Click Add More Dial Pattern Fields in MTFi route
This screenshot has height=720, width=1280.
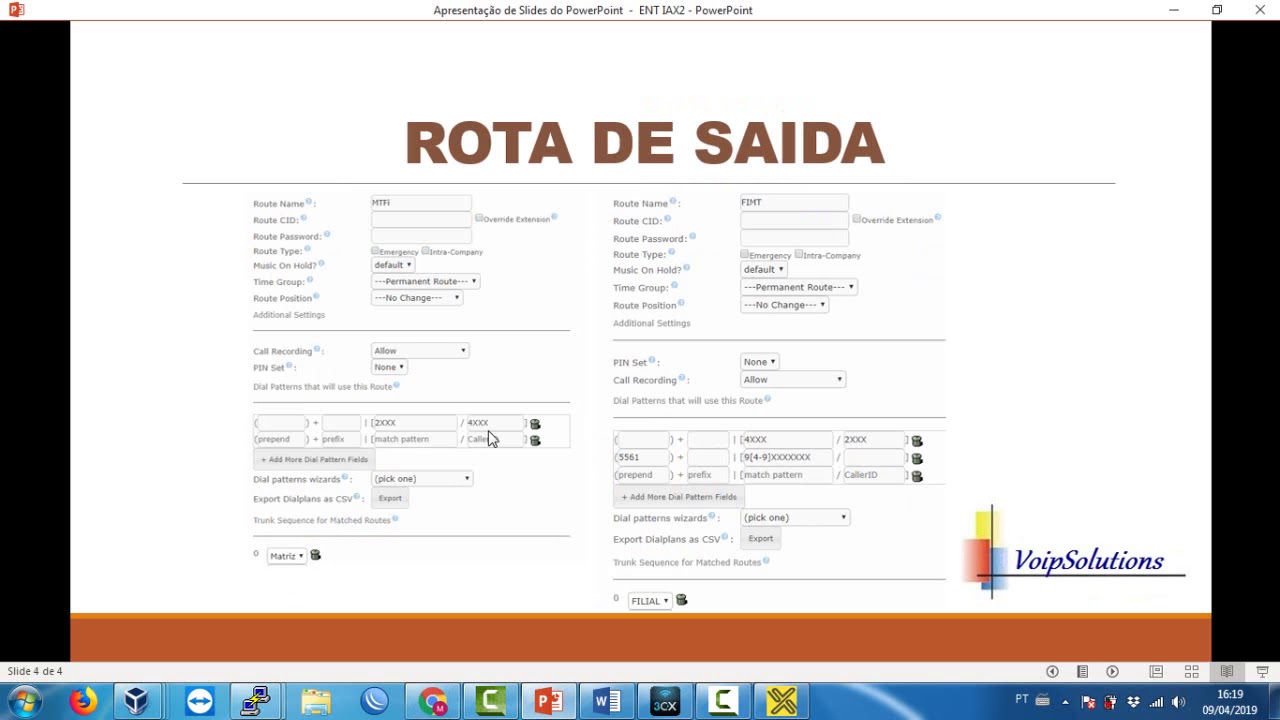coord(314,459)
